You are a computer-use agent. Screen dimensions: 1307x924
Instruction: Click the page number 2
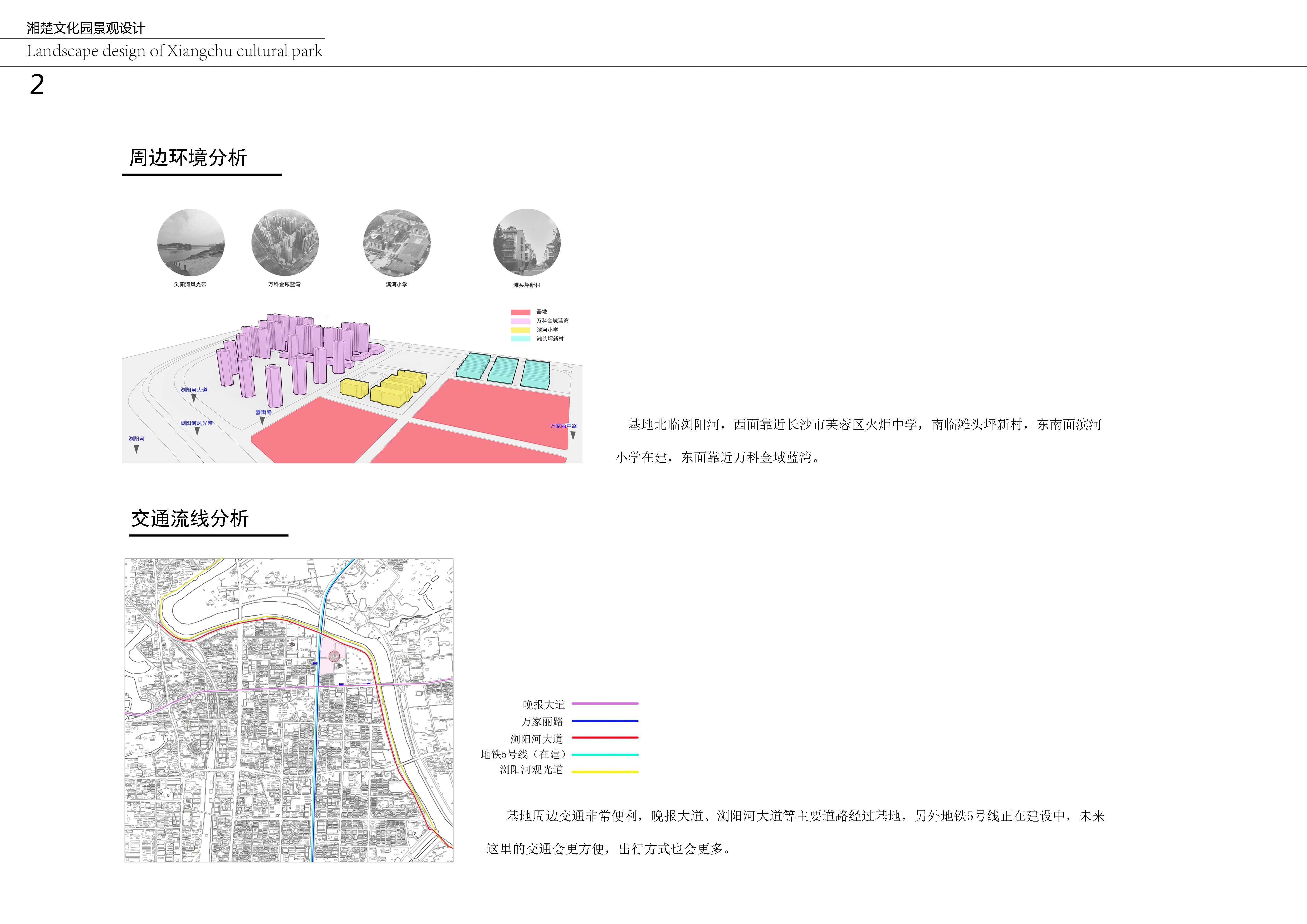tap(37, 84)
